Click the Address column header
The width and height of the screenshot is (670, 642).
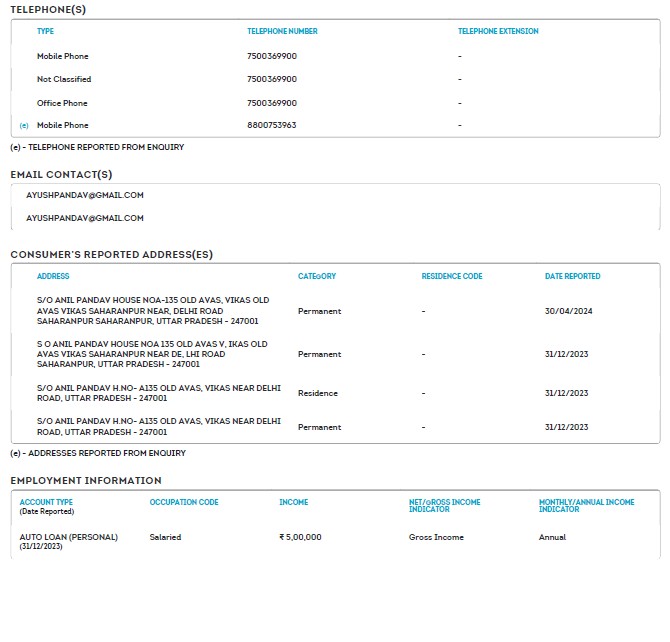point(53,276)
